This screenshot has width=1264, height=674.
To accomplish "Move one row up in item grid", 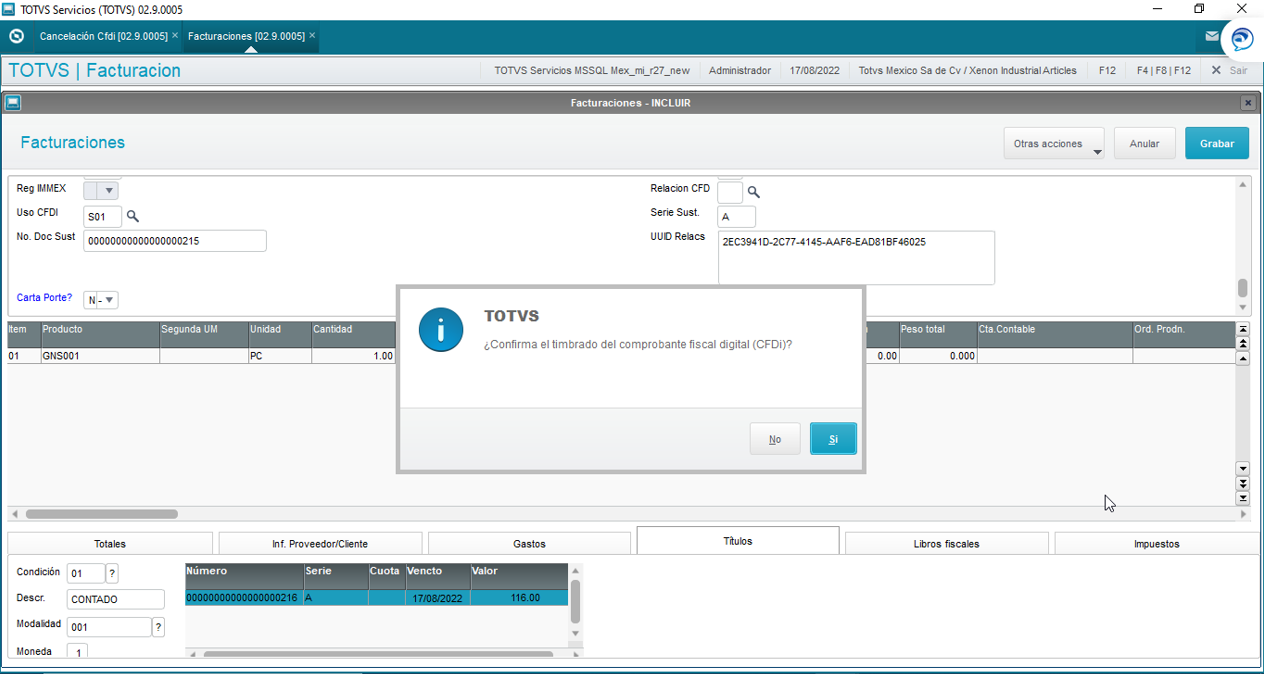I will tap(1243, 357).
